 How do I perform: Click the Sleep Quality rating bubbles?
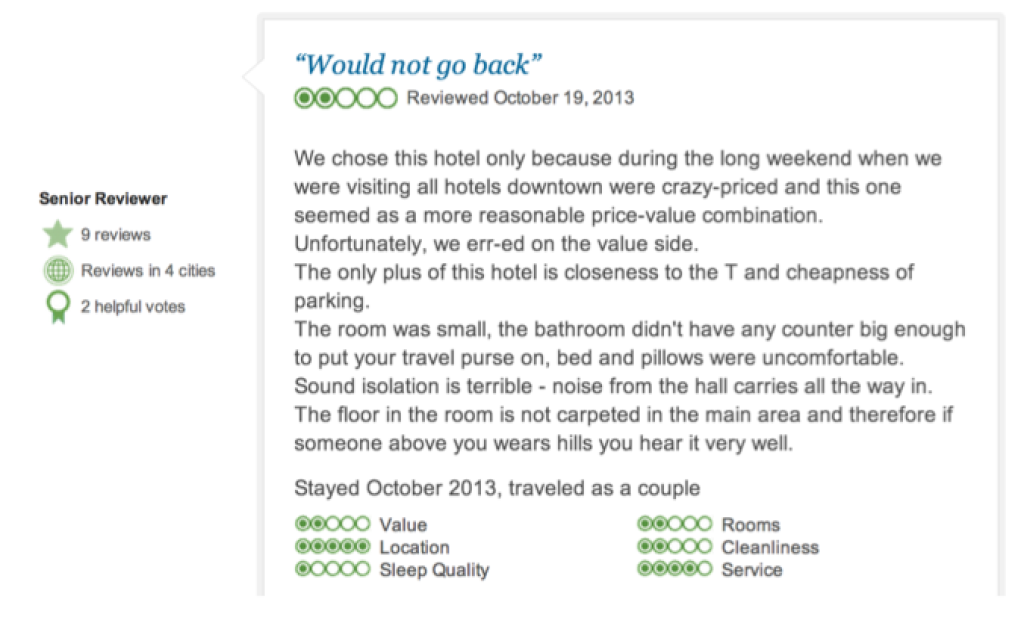point(332,569)
